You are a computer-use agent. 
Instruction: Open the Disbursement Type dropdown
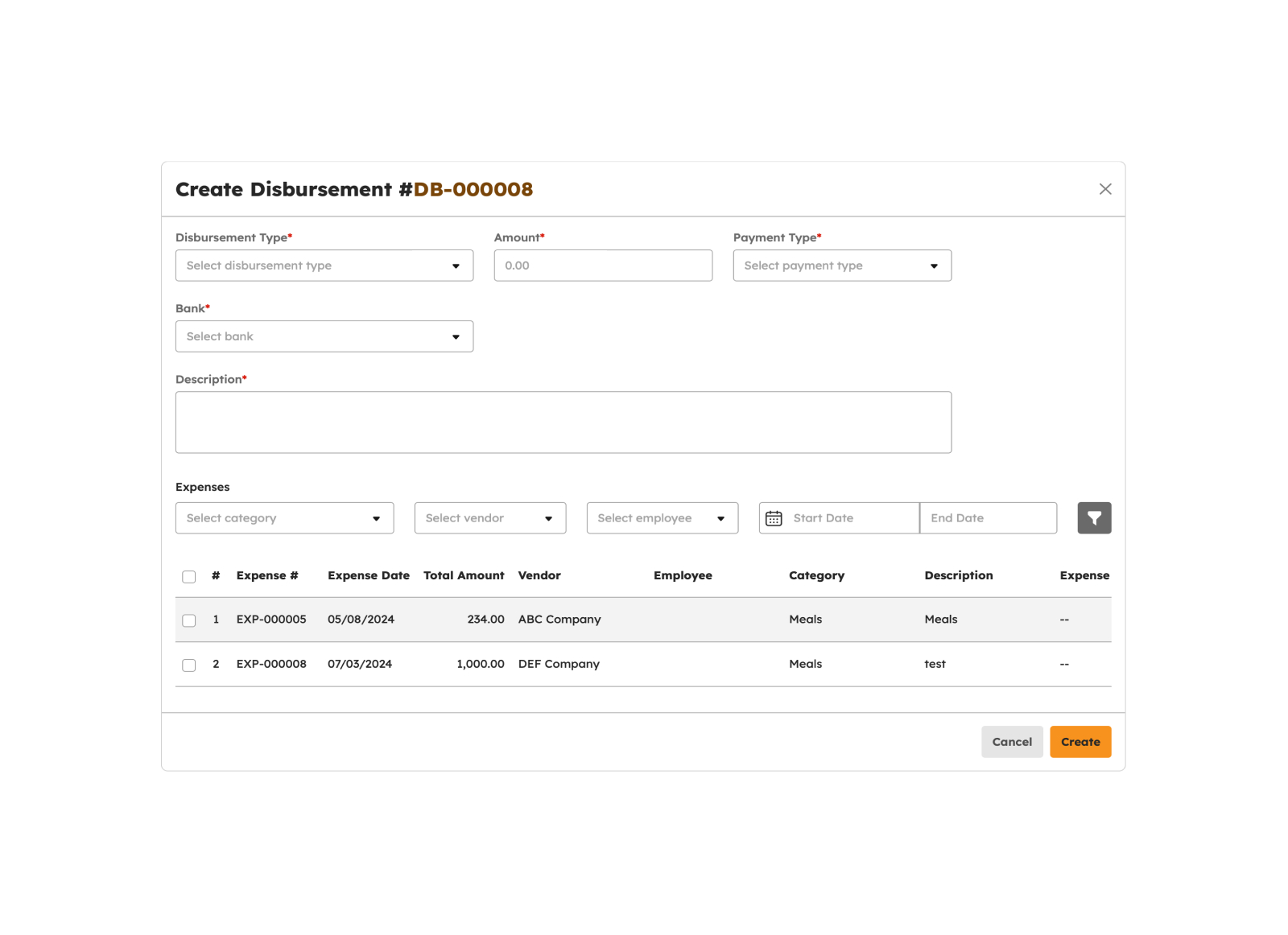click(324, 266)
